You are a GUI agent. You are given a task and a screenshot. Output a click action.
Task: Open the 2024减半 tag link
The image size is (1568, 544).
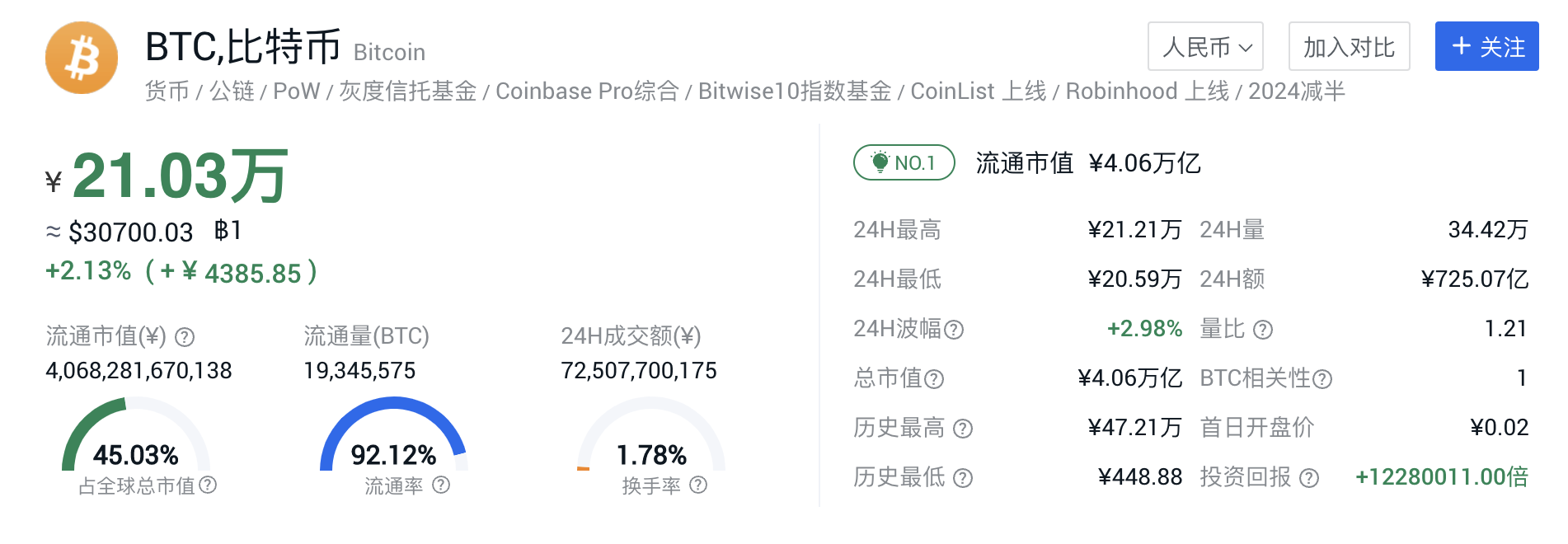(1296, 91)
